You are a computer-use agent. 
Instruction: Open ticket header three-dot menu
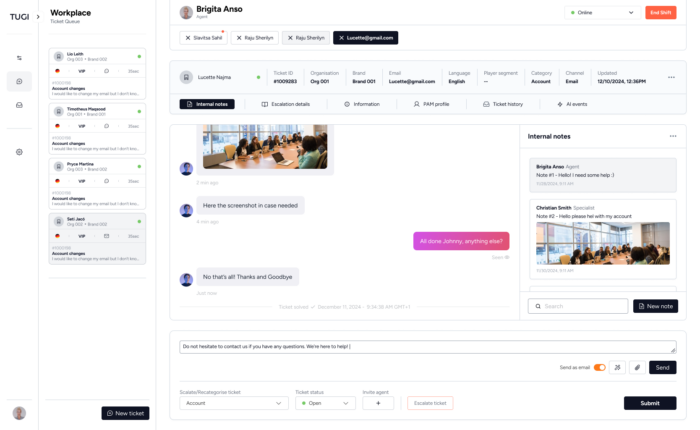click(x=671, y=77)
